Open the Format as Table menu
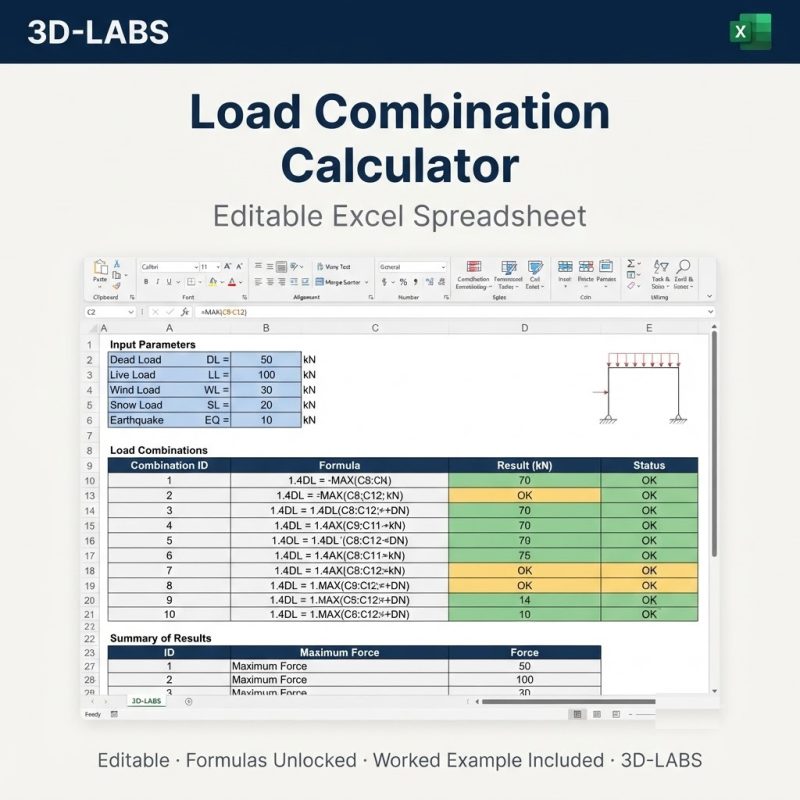 click(x=508, y=275)
